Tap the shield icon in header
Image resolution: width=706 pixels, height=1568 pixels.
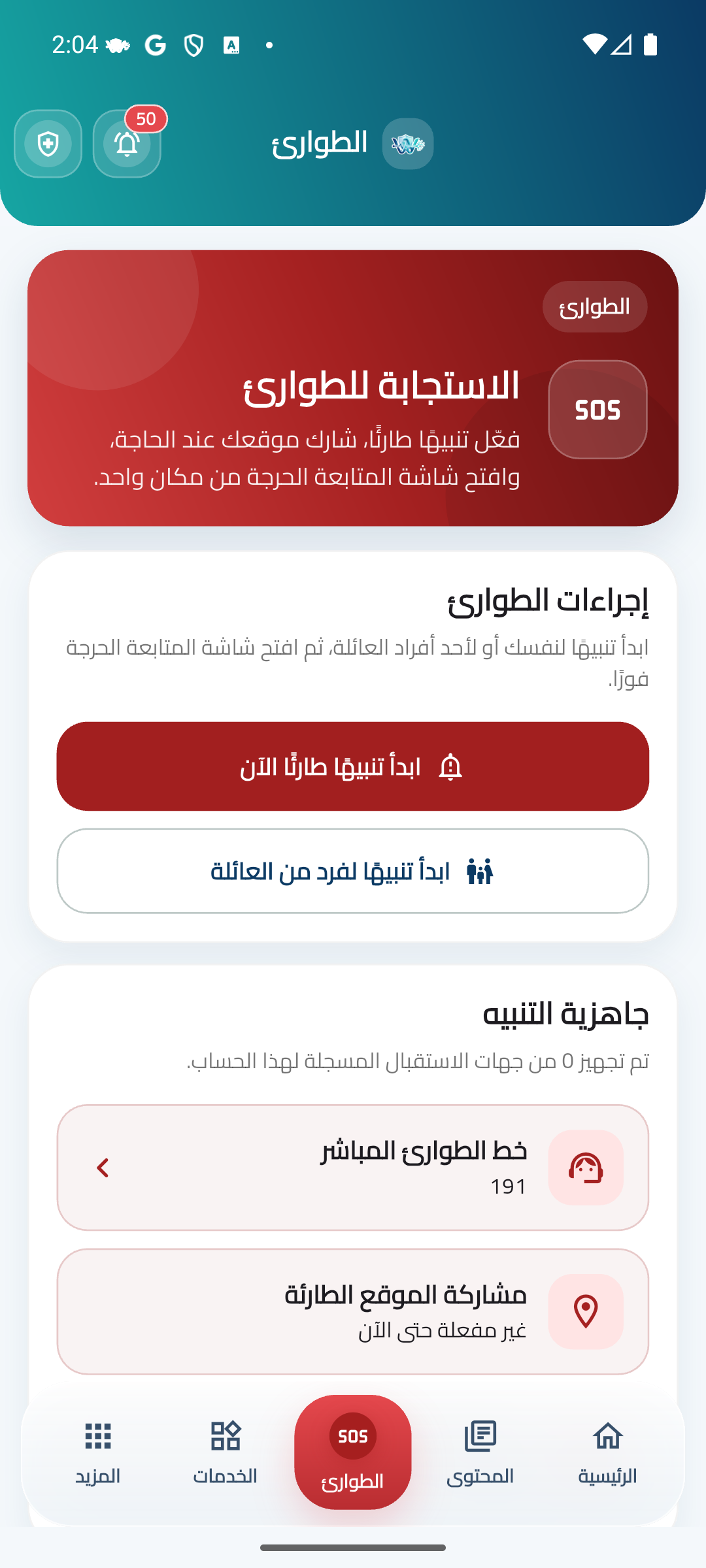(x=48, y=144)
